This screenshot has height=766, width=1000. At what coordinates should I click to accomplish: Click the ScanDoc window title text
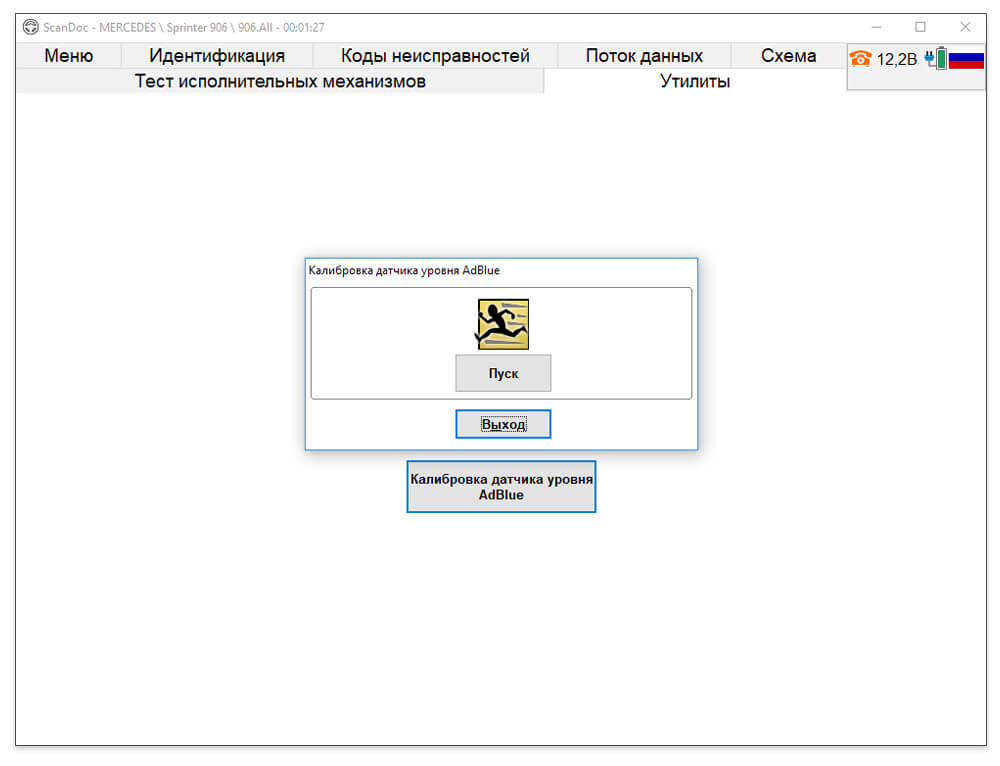[184, 27]
